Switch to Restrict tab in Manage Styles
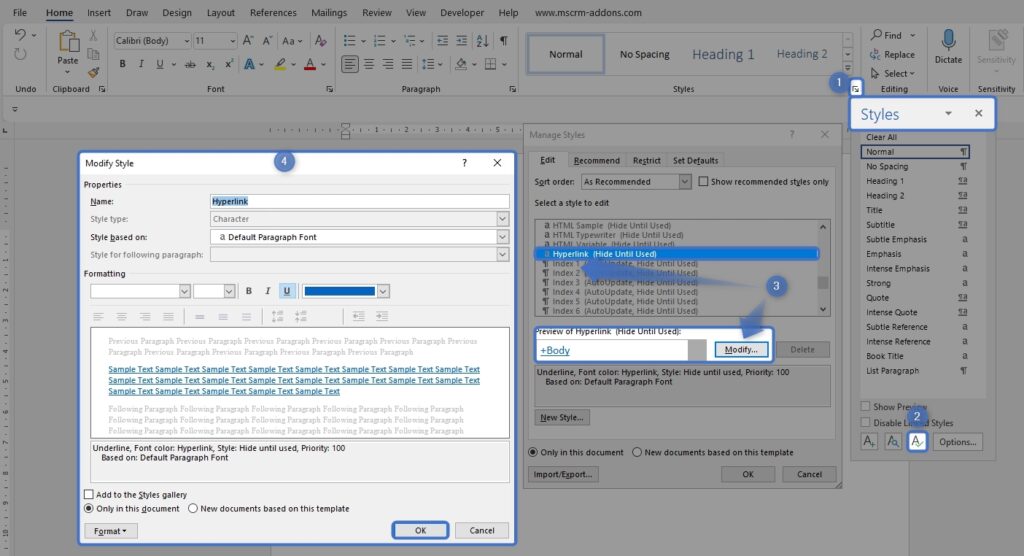Screen dimensions: 1024x556 tap(647, 160)
